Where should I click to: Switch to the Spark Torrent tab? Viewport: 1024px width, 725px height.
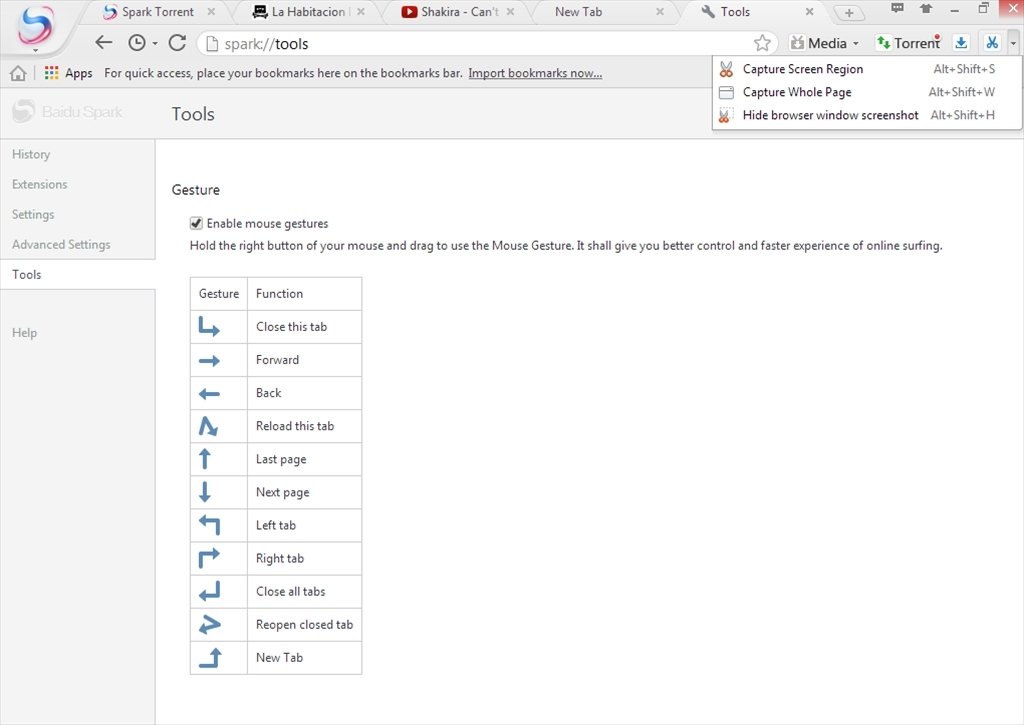[157, 12]
